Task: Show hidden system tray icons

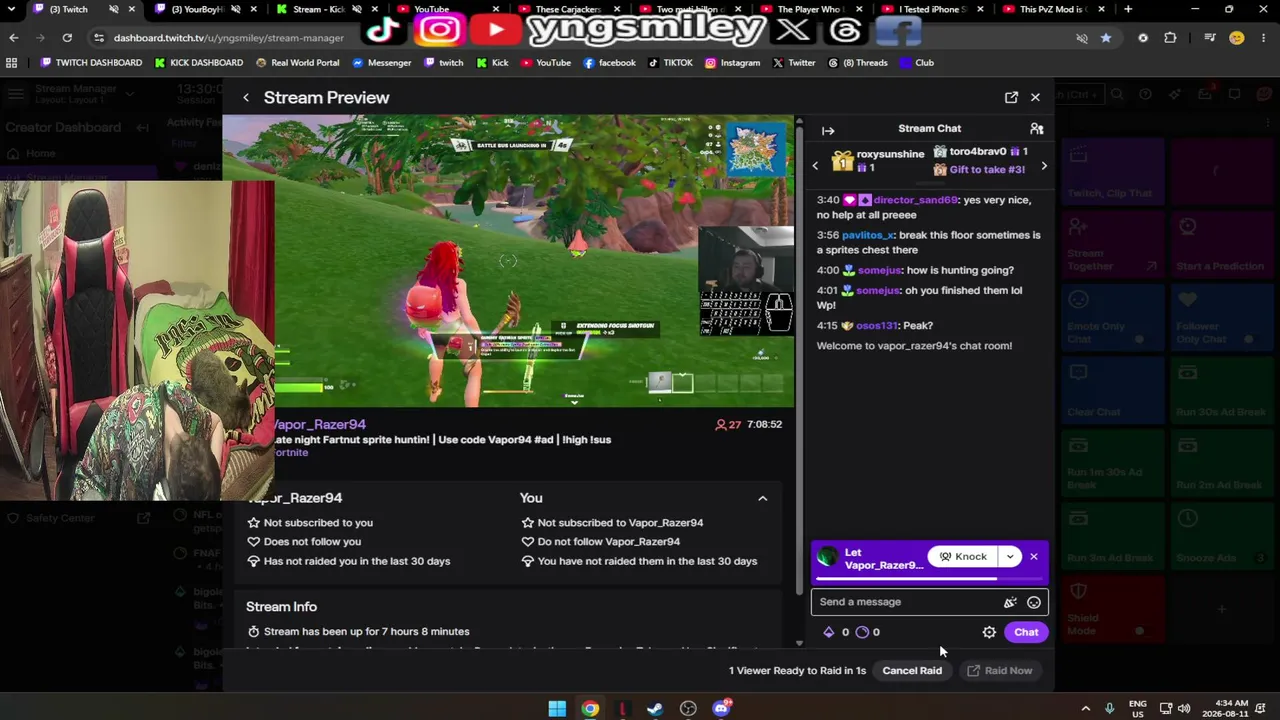Action: (1086, 709)
